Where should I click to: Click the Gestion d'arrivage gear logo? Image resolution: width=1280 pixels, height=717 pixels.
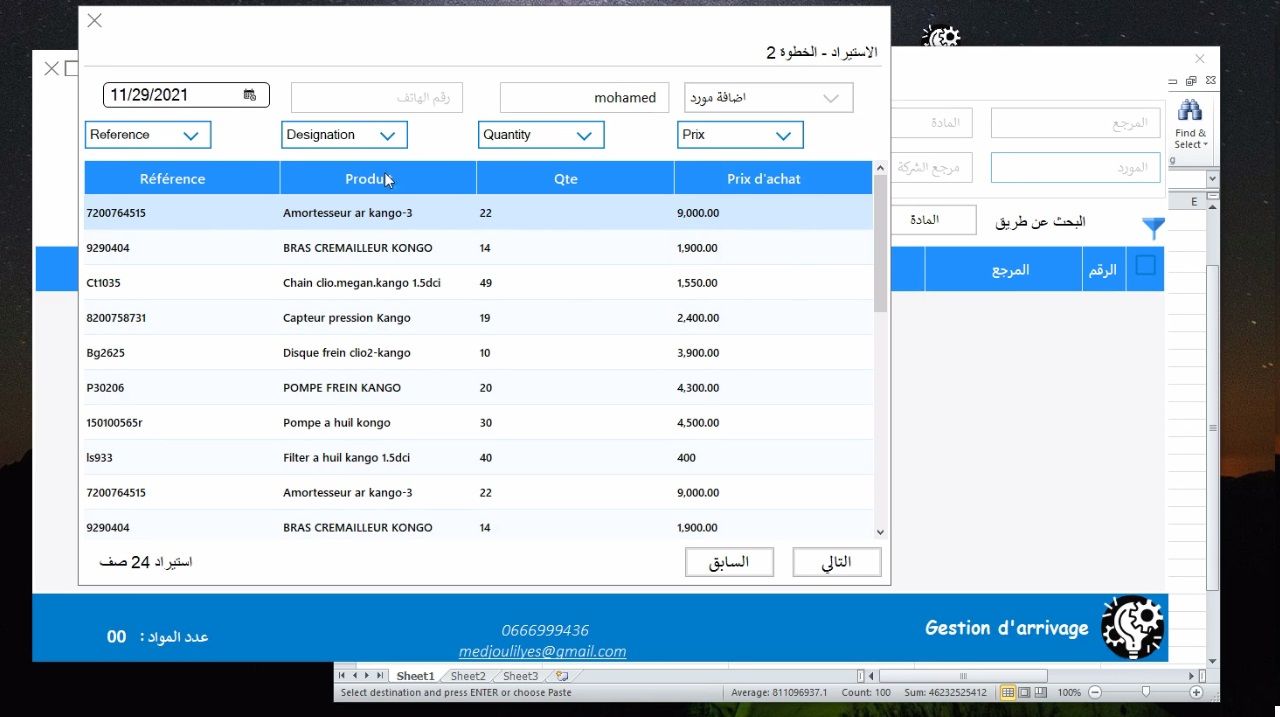(x=1132, y=627)
